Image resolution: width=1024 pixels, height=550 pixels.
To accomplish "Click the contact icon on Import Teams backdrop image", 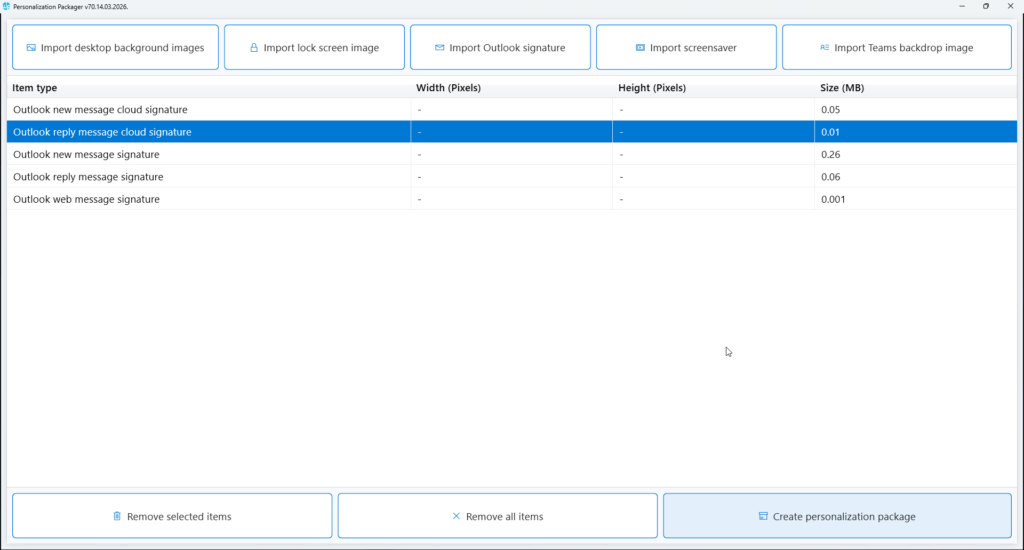I will [824, 48].
